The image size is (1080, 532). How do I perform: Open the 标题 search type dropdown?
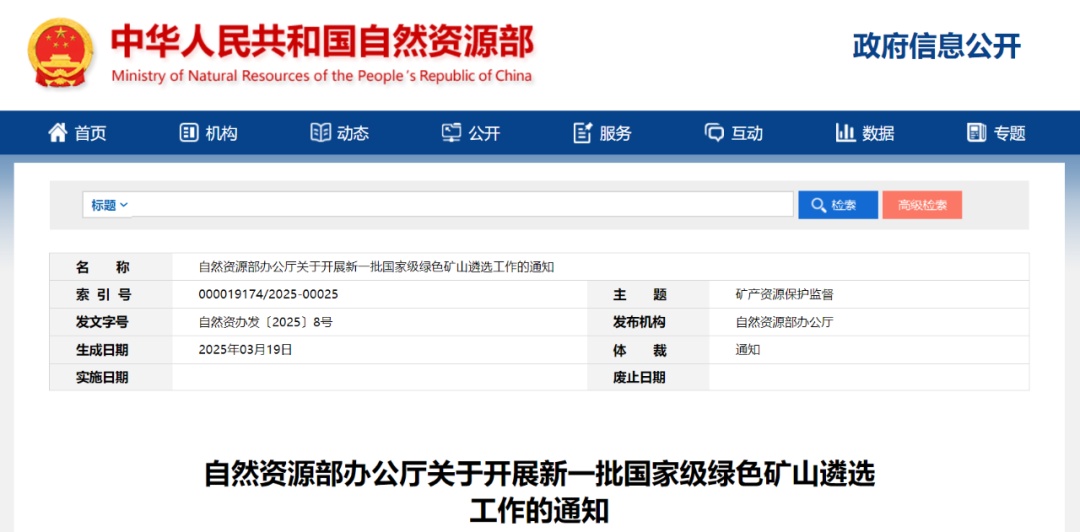pos(109,205)
